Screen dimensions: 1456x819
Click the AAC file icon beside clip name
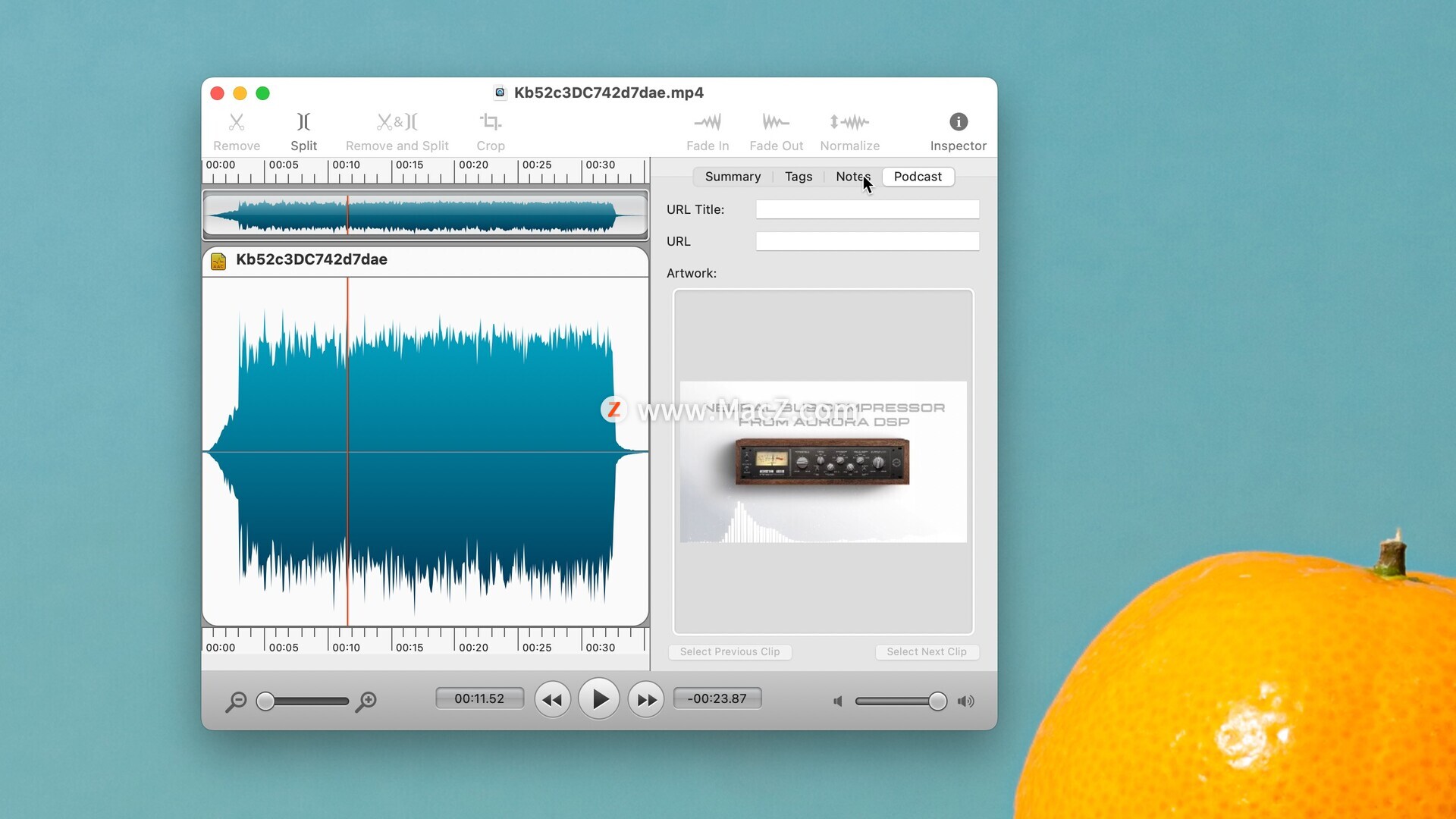(x=218, y=261)
